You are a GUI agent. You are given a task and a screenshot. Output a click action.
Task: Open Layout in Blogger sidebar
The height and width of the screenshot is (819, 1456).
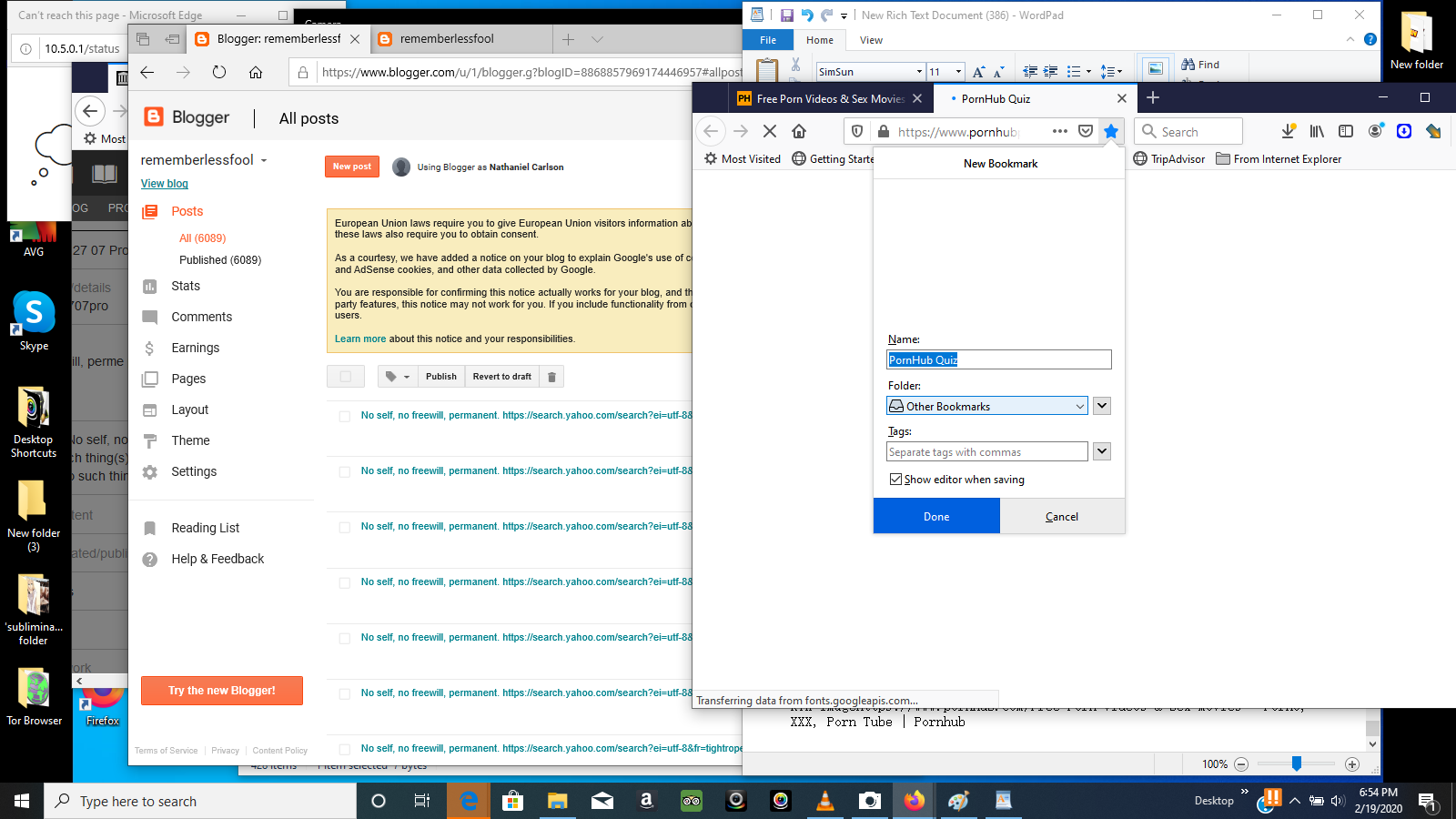[x=190, y=409]
